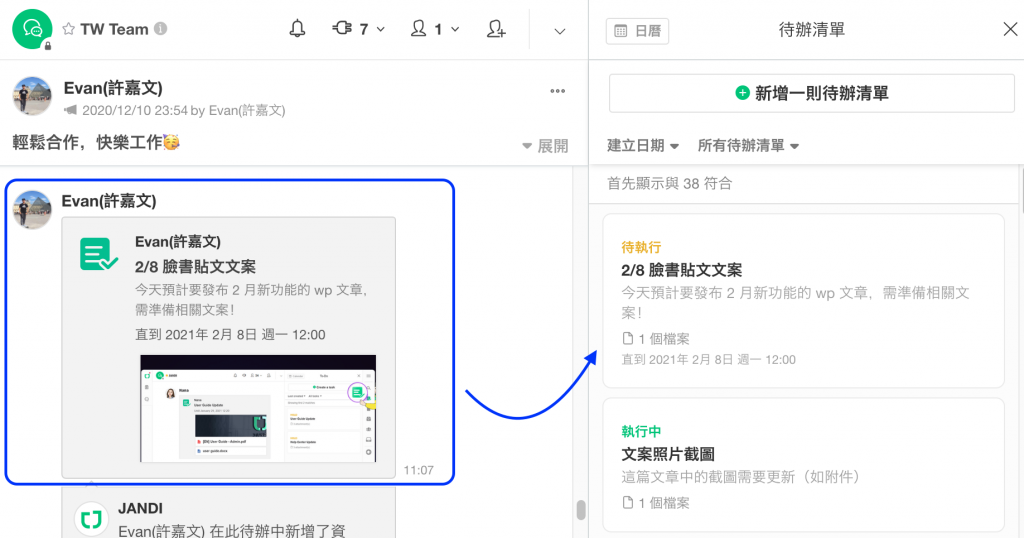Open TW Team info icon
The height and width of the screenshot is (538, 1024).
161,30
